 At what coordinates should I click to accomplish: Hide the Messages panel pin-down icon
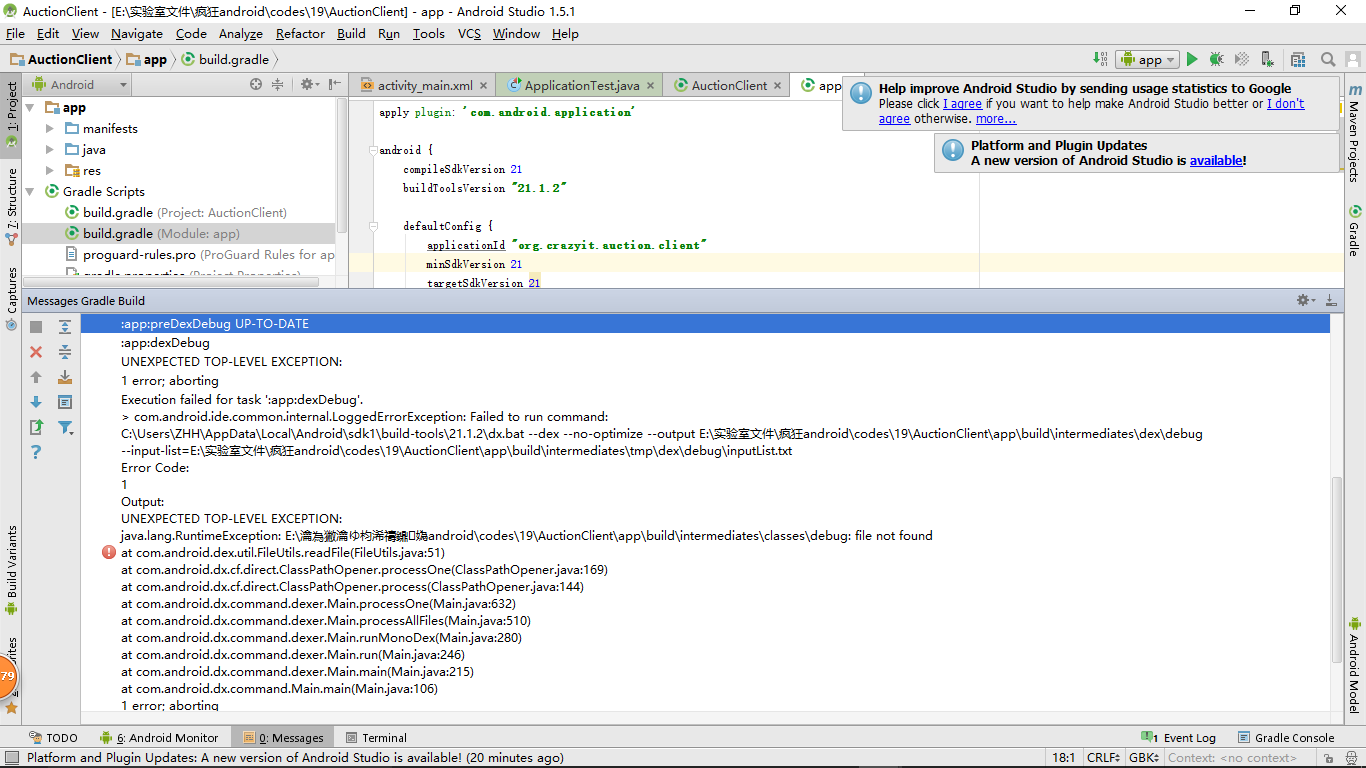1331,300
